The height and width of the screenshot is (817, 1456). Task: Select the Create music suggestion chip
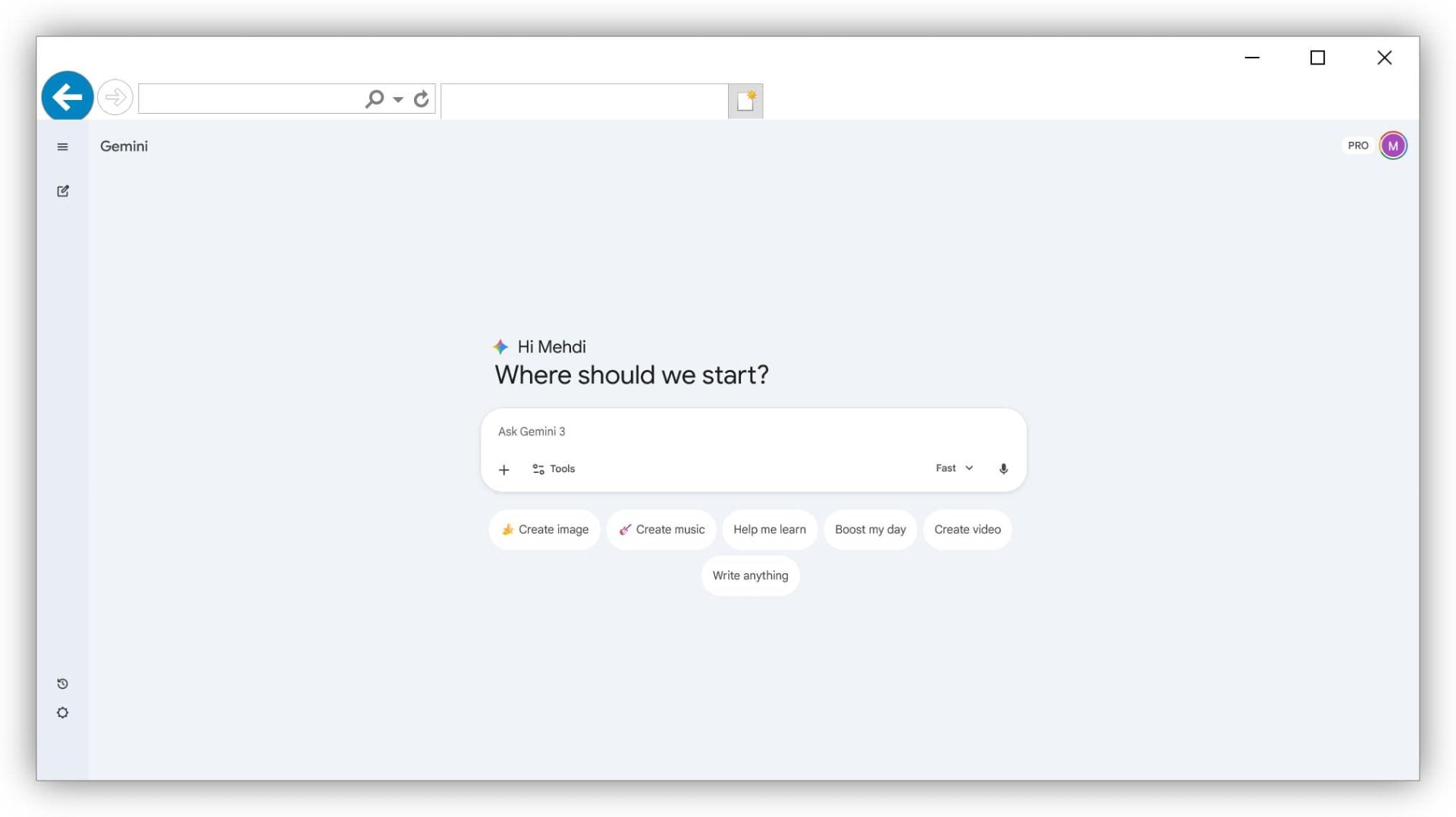[661, 530]
